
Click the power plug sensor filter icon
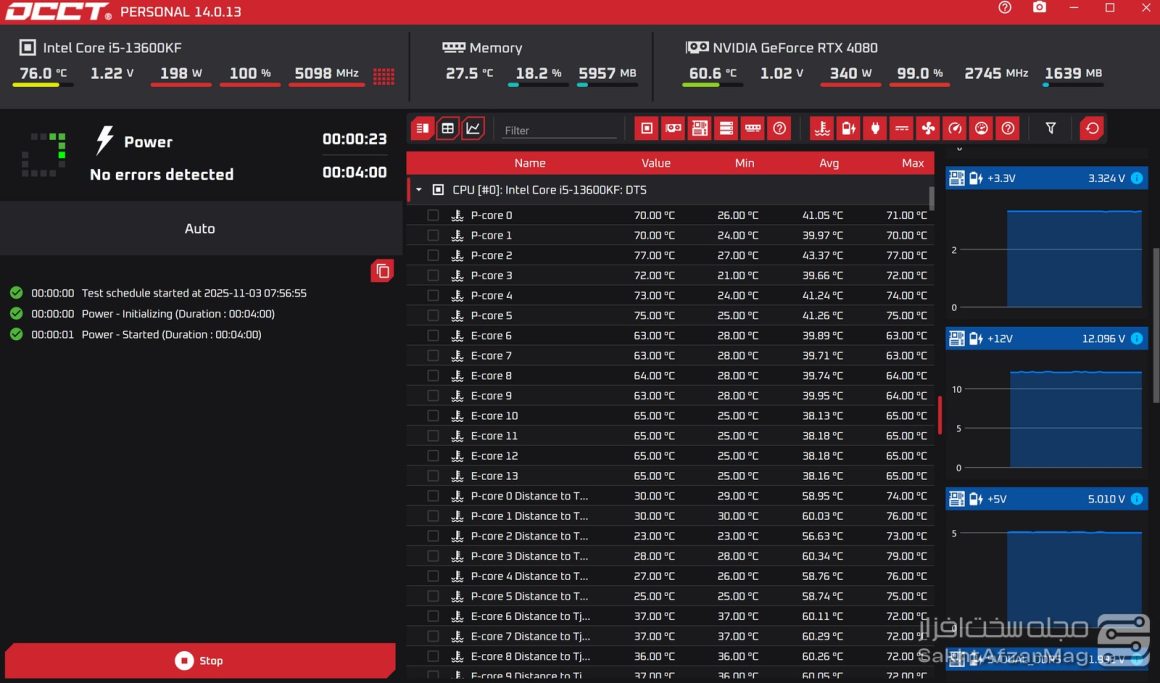point(875,128)
